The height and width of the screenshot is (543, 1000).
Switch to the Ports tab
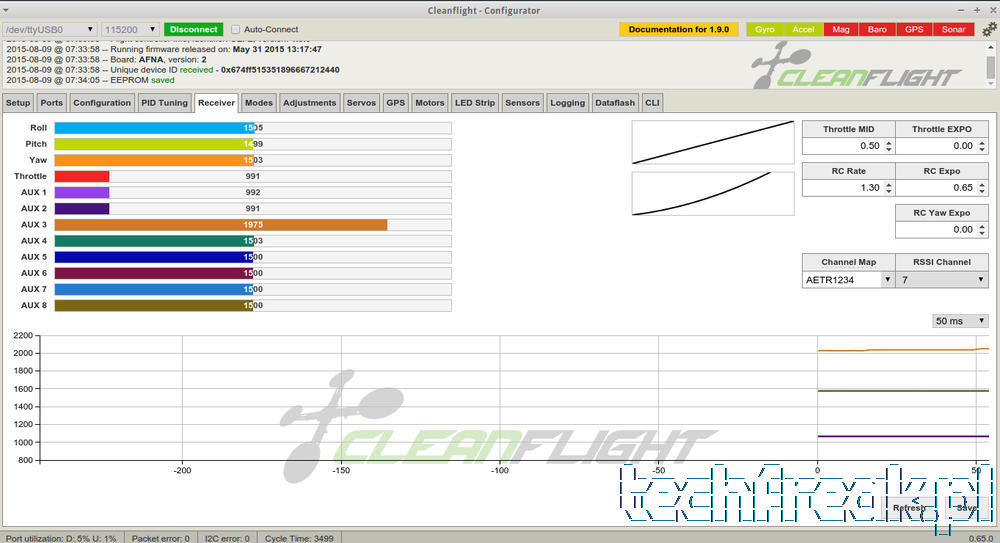[52, 103]
